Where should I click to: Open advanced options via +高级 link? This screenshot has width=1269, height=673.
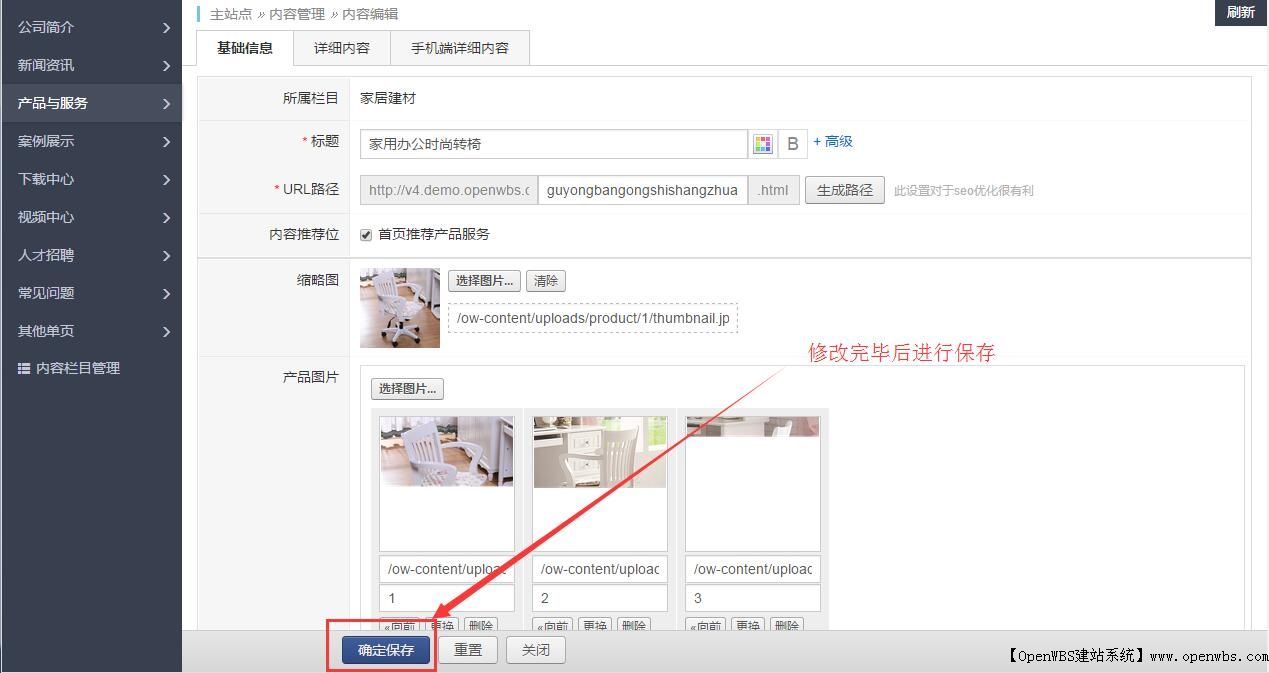(x=831, y=141)
